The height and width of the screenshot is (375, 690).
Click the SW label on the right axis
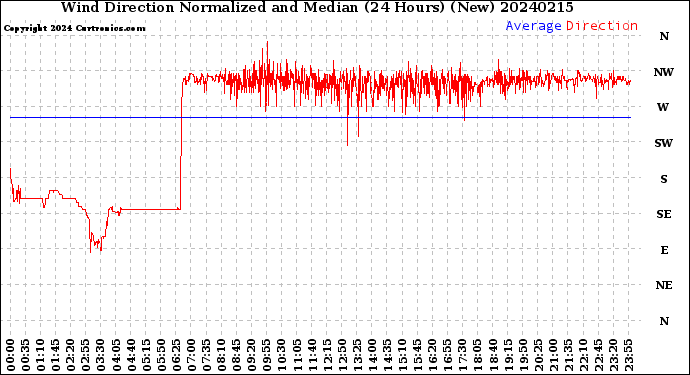(x=664, y=143)
